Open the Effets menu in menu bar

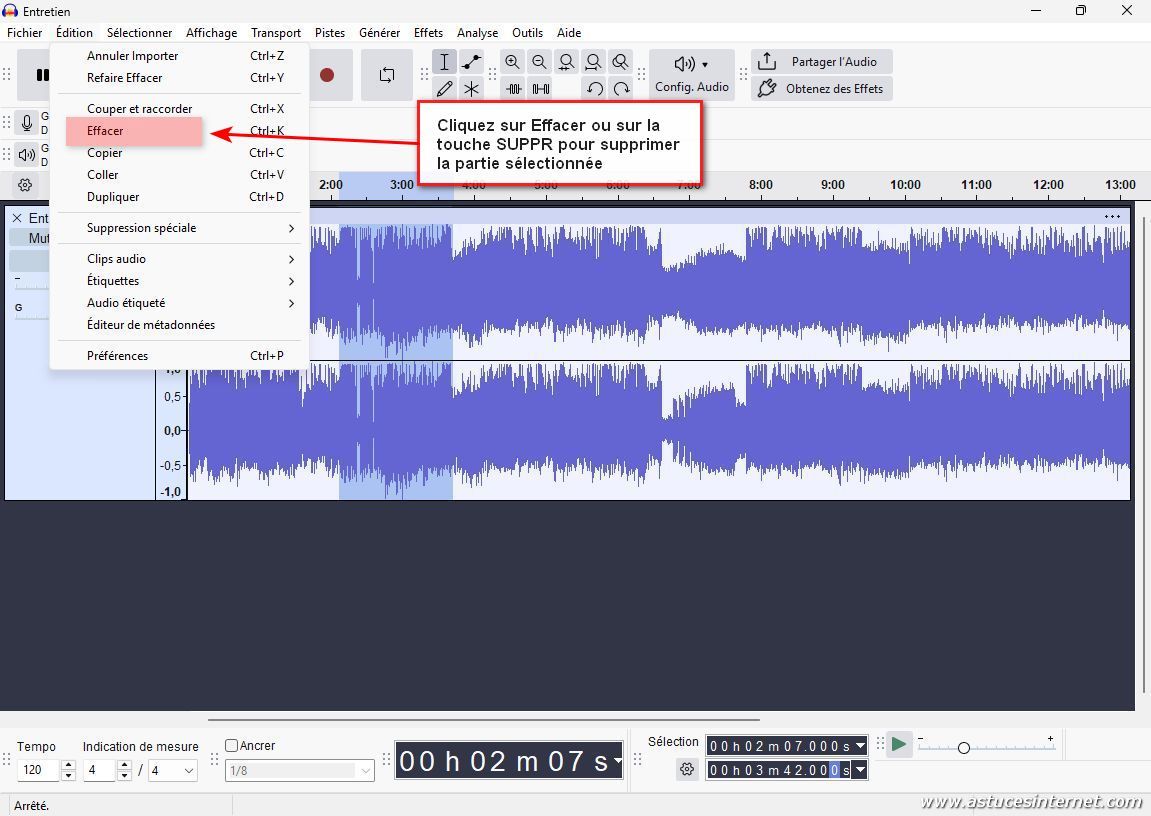coord(428,33)
